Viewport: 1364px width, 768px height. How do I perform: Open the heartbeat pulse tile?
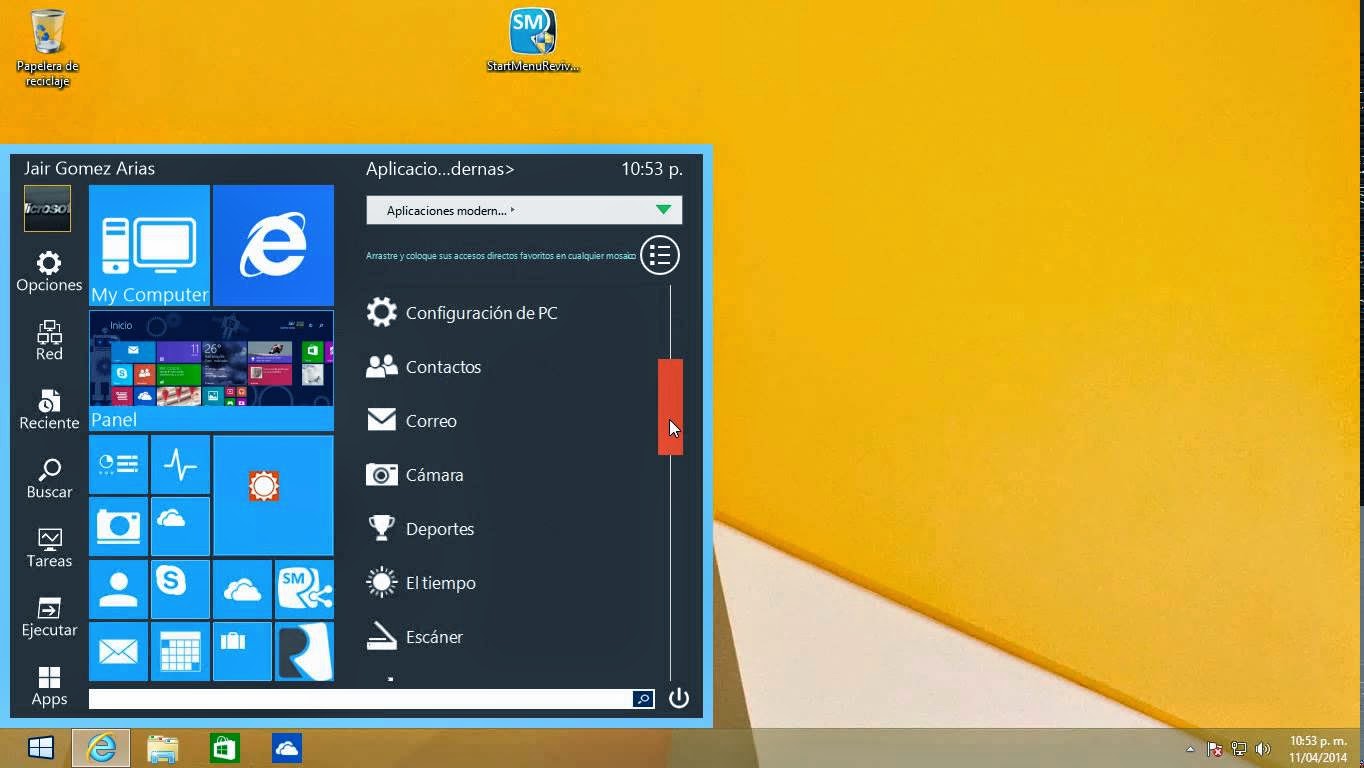pos(180,464)
